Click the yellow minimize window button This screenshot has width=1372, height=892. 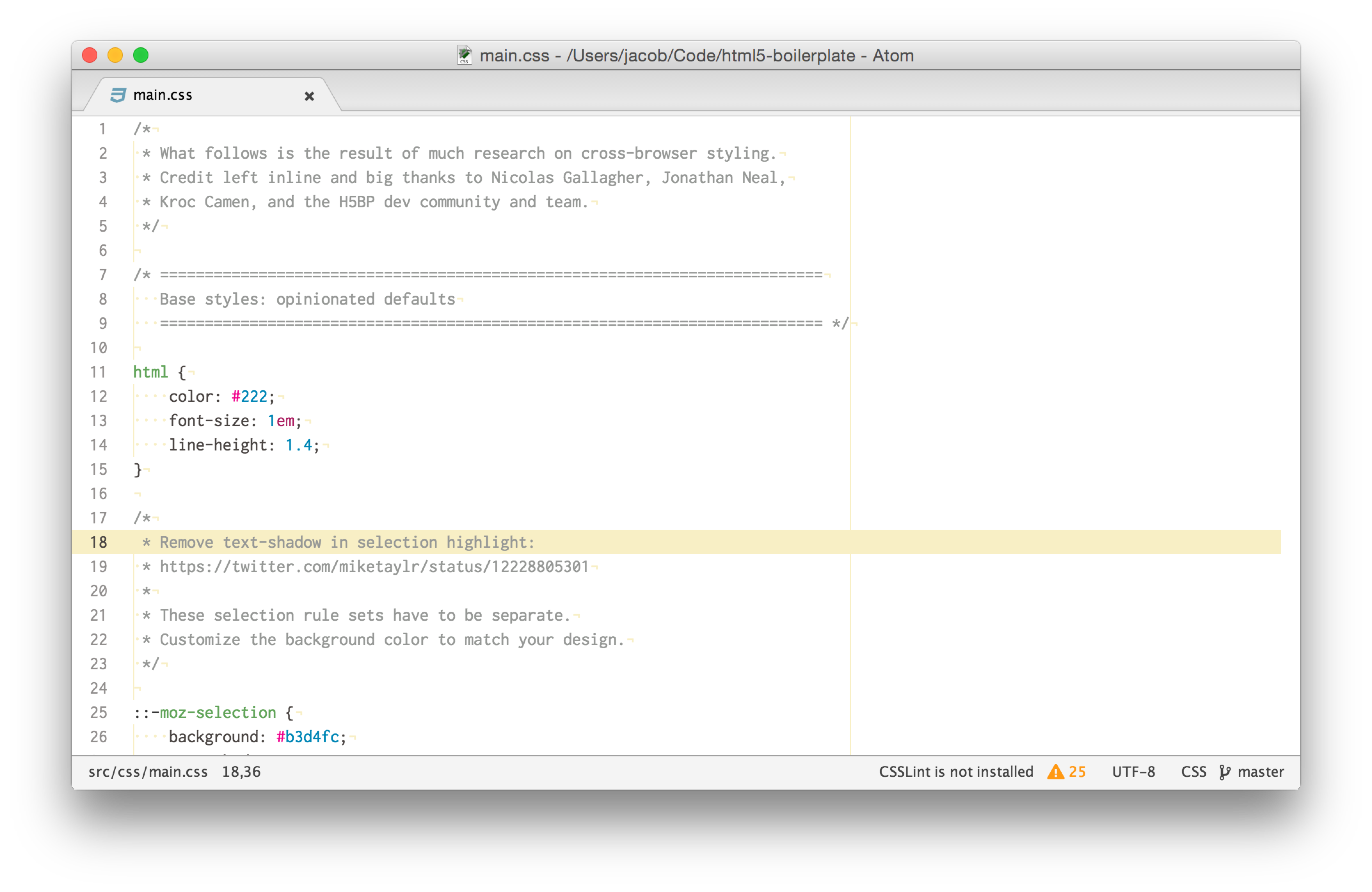coord(115,55)
